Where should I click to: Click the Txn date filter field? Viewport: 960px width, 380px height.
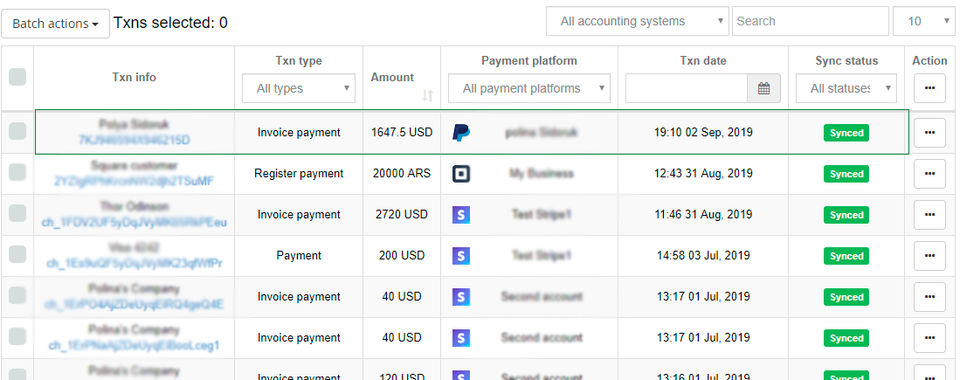[686, 89]
